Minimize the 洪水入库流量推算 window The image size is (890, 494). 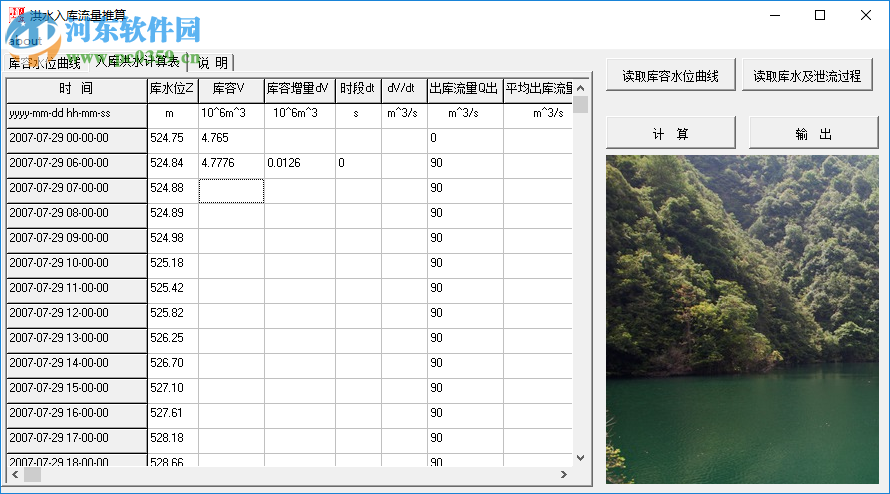point(775,15)
